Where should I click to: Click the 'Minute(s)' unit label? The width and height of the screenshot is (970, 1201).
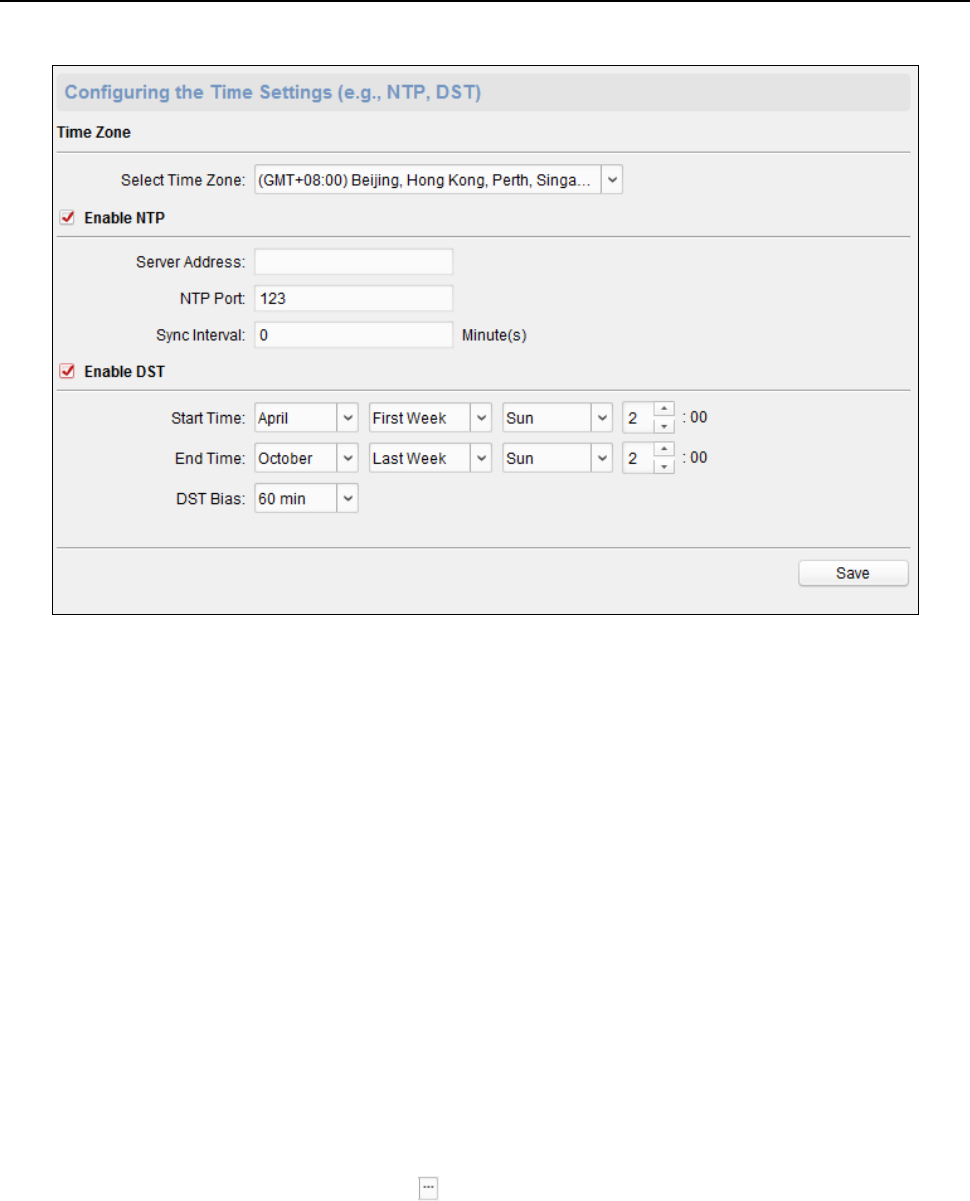point(494,336)
